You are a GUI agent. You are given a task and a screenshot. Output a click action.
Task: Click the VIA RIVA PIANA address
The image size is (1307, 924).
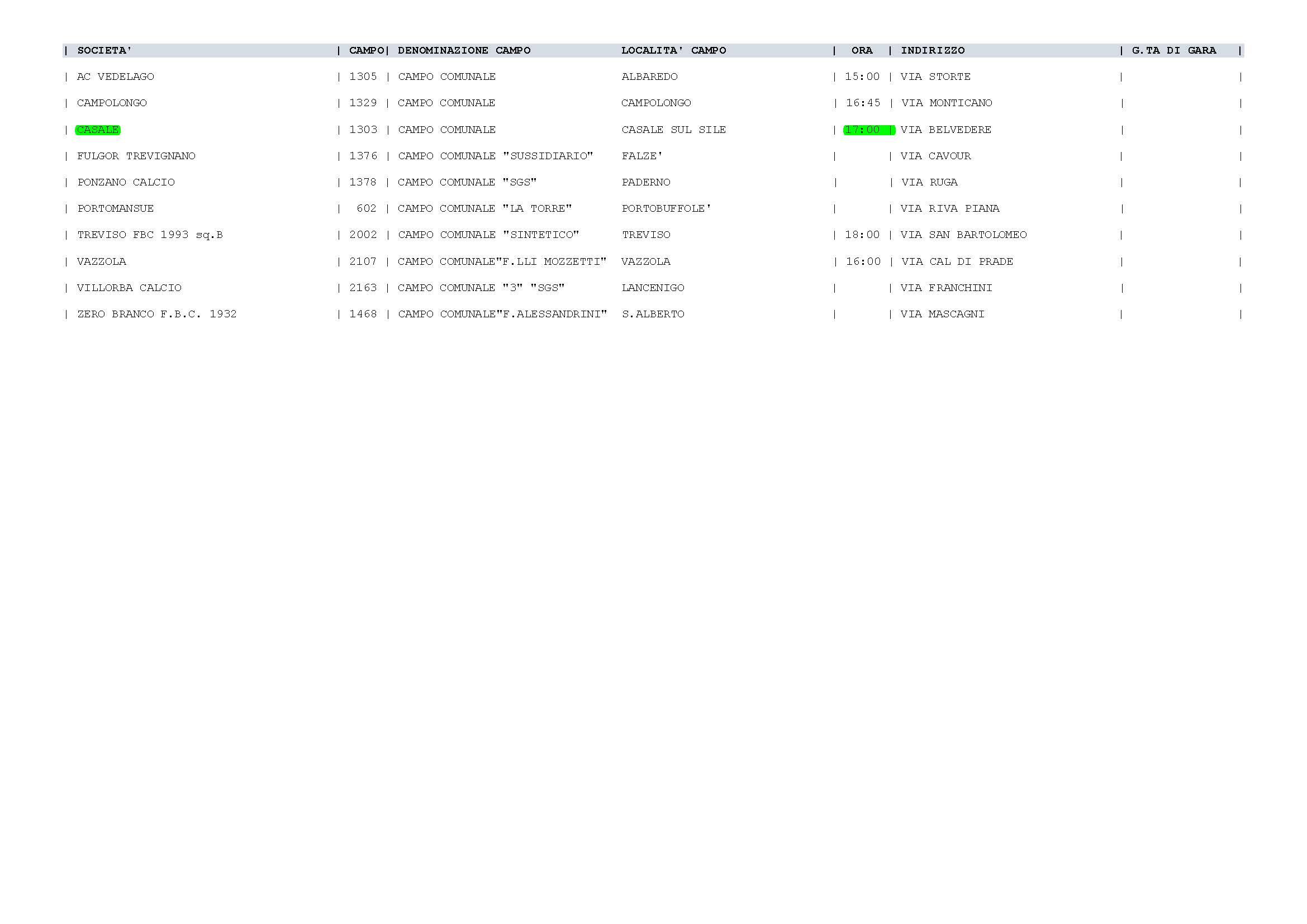(x=949, y=208)
